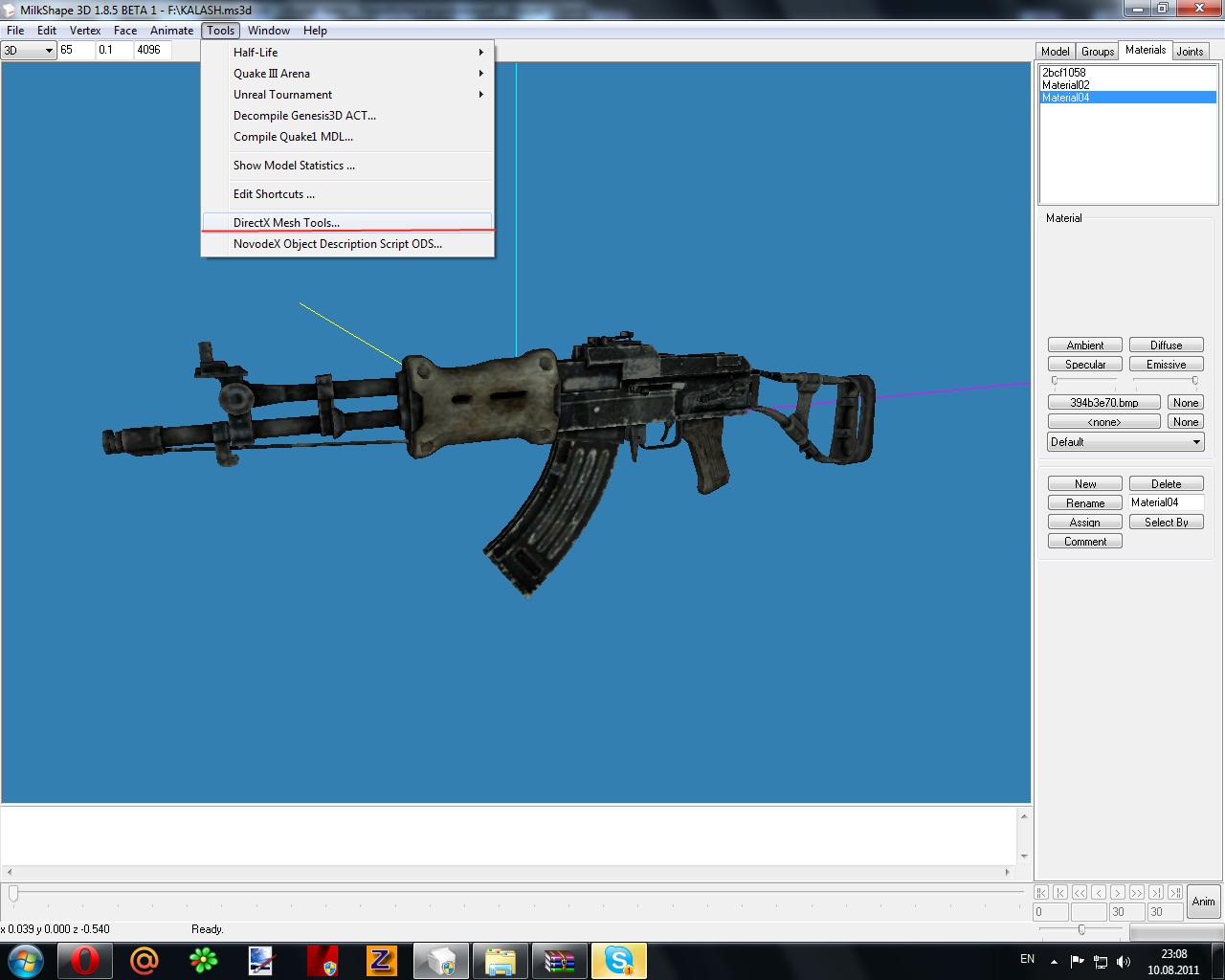Delete the selected material

click(1167, 484)
